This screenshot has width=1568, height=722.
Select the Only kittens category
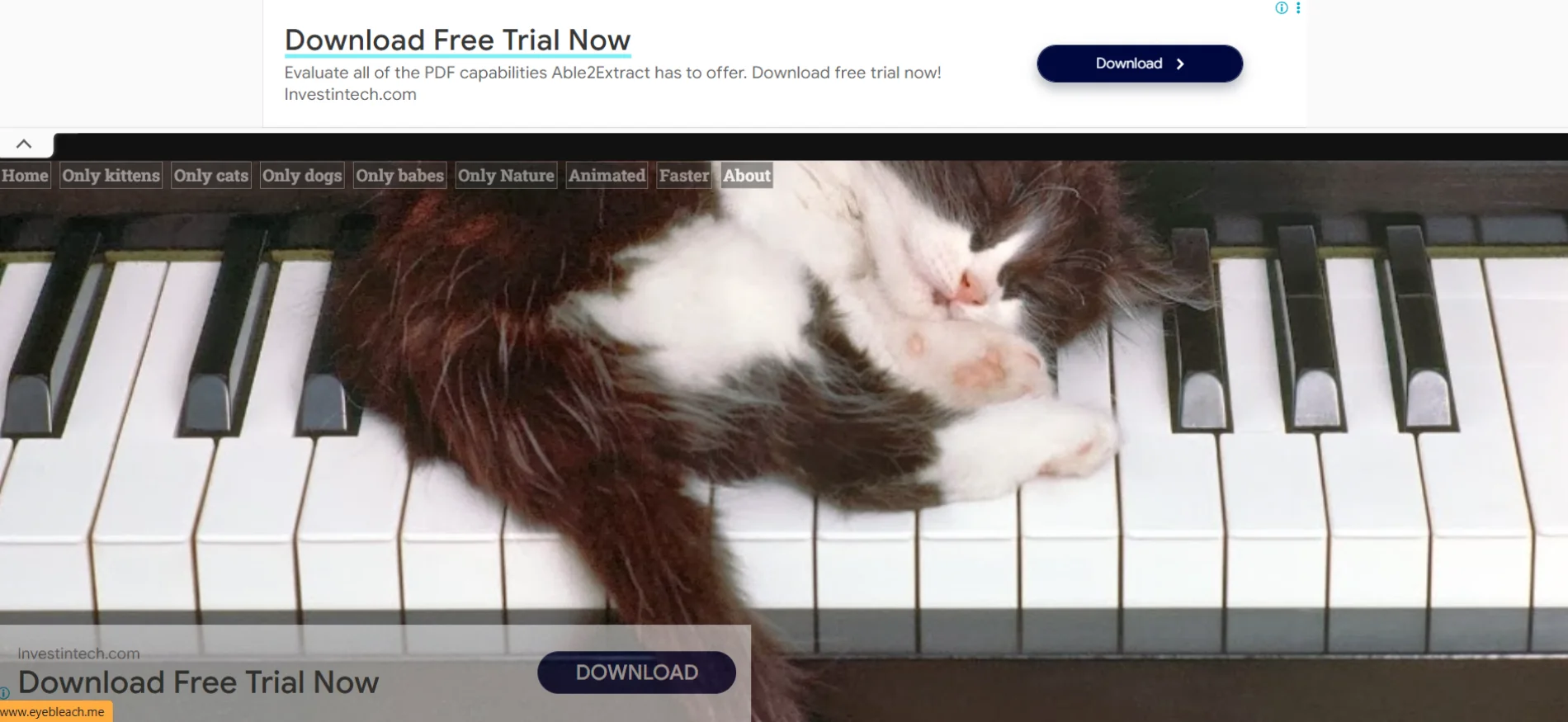[111, 175]
